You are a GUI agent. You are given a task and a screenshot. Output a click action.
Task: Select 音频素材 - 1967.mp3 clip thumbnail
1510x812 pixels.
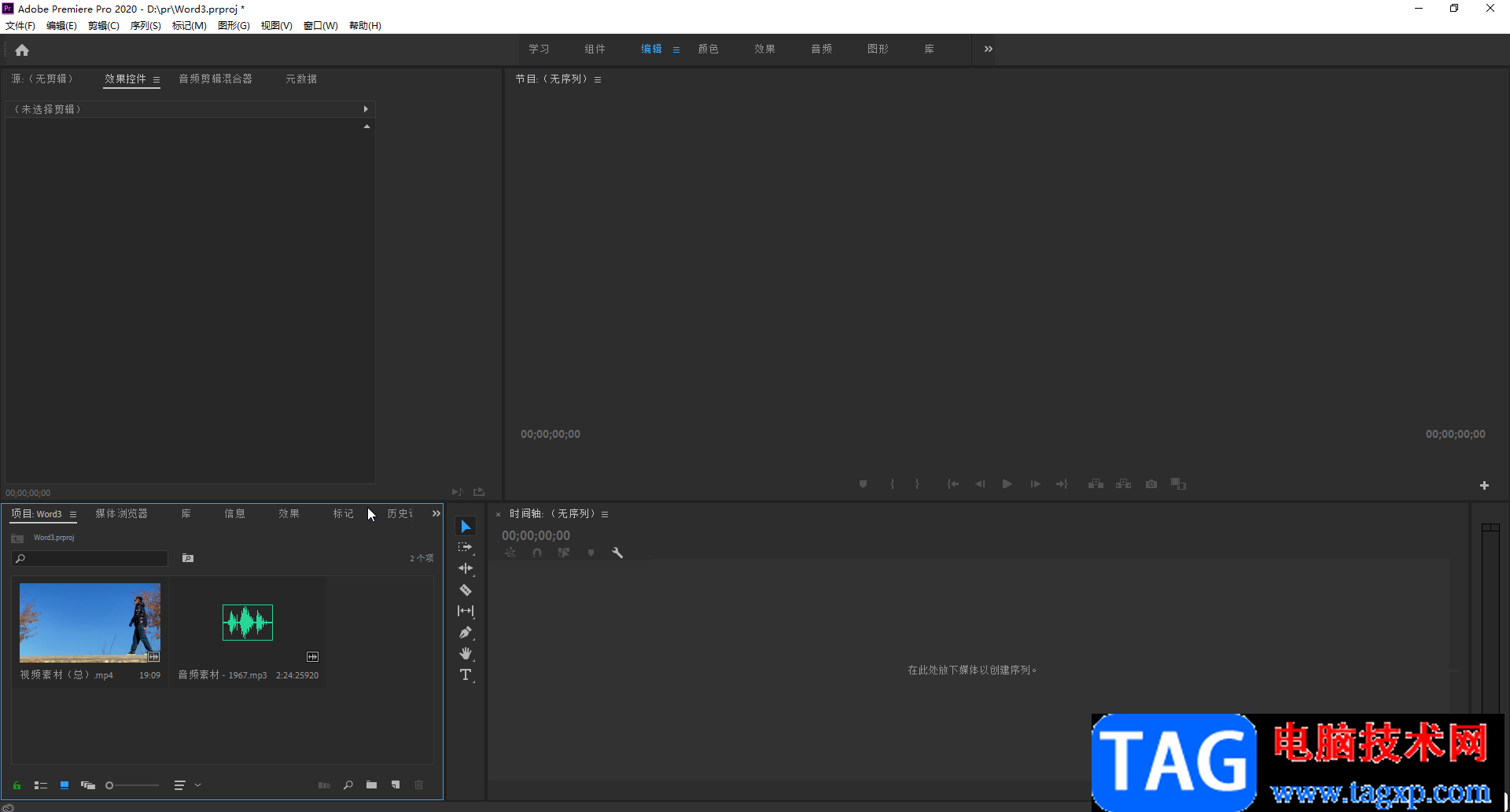[248, 623]
